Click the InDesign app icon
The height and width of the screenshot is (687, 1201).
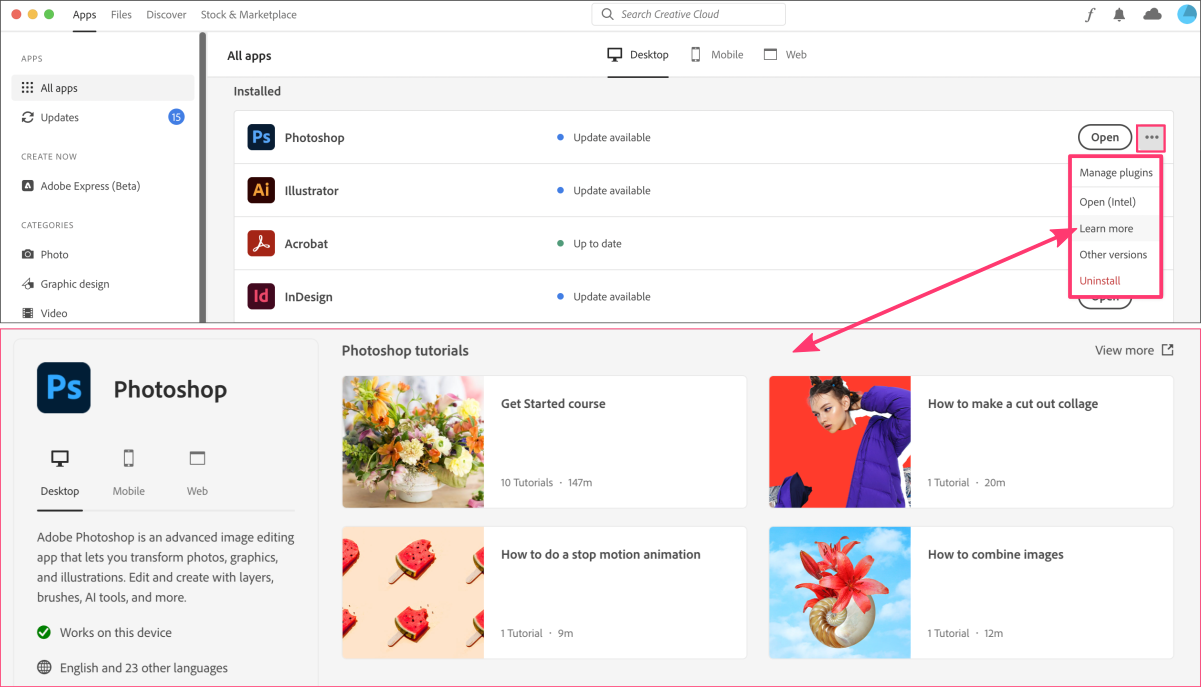[261, 296]
